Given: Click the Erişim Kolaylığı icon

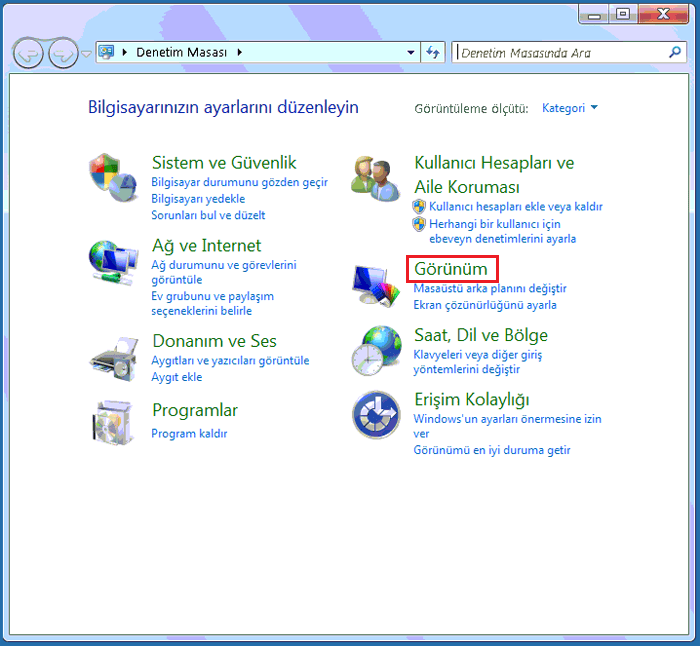Looking at the screenshot, I should coord(376,415).
